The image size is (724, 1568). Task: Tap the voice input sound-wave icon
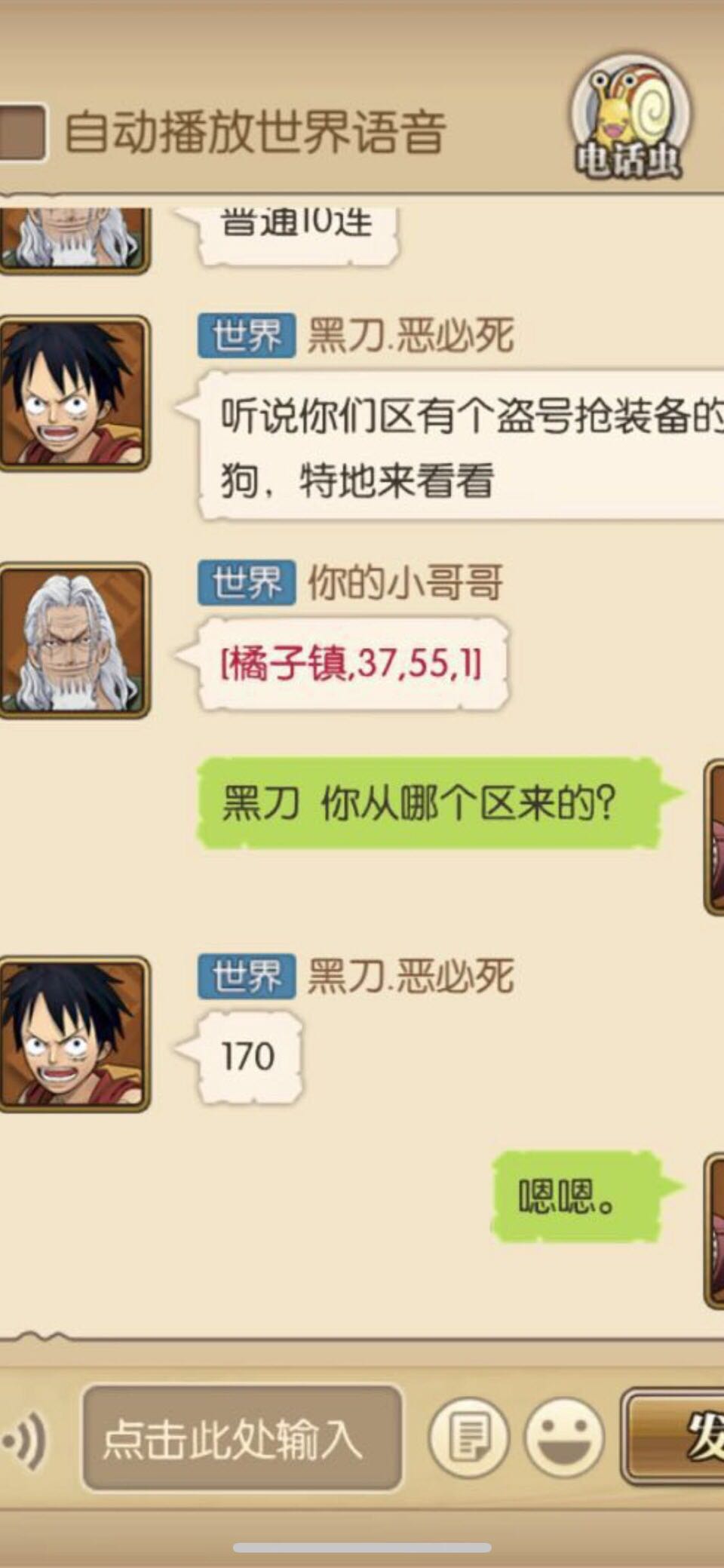pos(26,1440)
